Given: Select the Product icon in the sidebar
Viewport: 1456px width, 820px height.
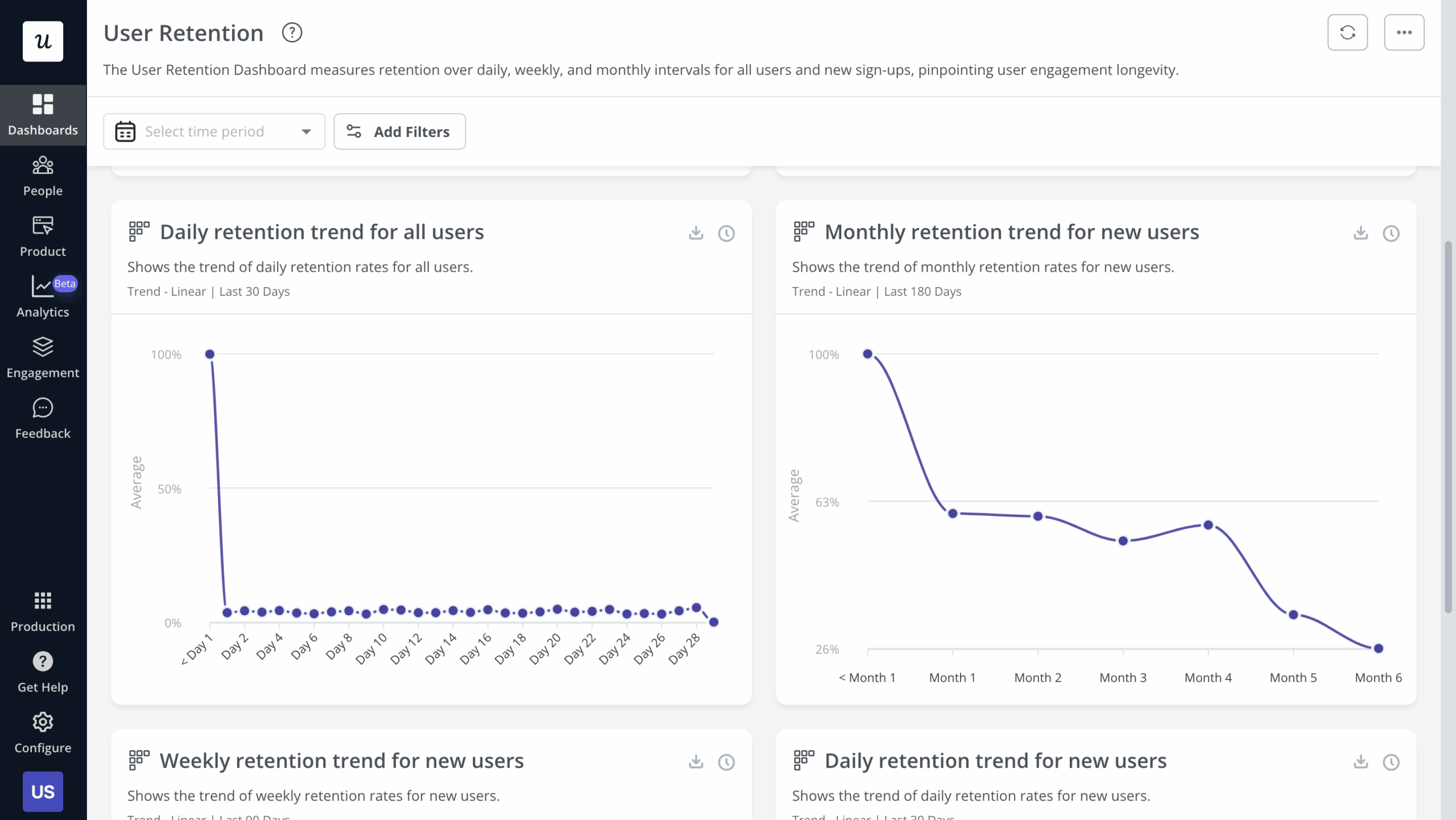Looking at the screenshot, I should click(x=43, y=235).
